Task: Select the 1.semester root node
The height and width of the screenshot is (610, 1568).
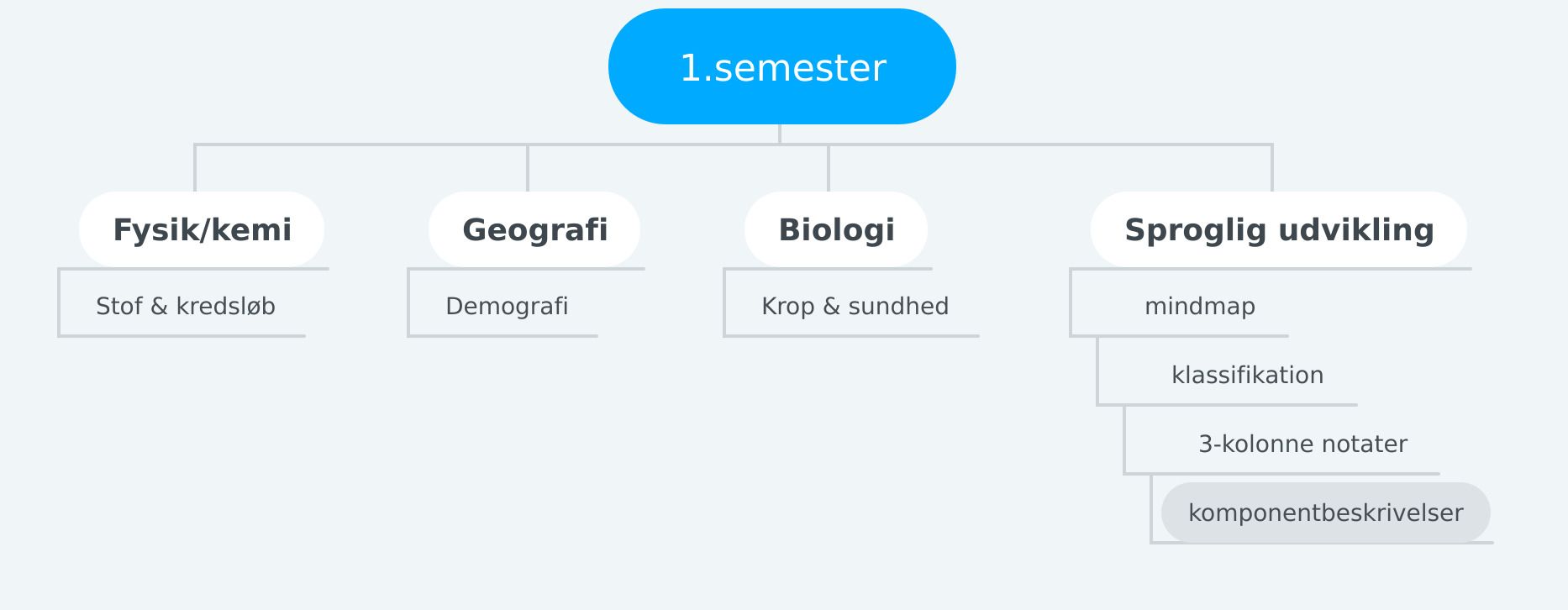Action: click(x=781, y=67)
